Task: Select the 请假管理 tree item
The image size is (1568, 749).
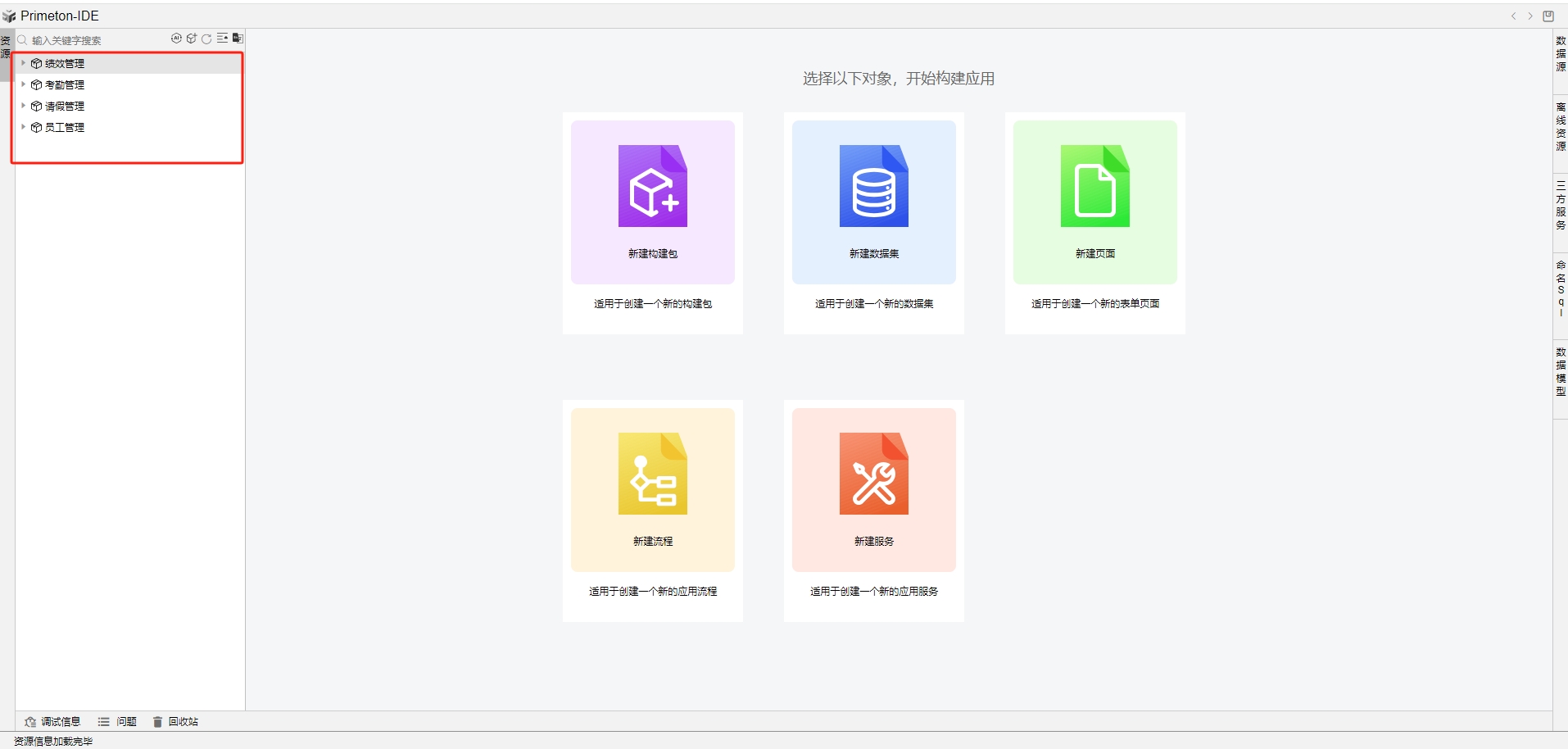Action: (65, 106)
